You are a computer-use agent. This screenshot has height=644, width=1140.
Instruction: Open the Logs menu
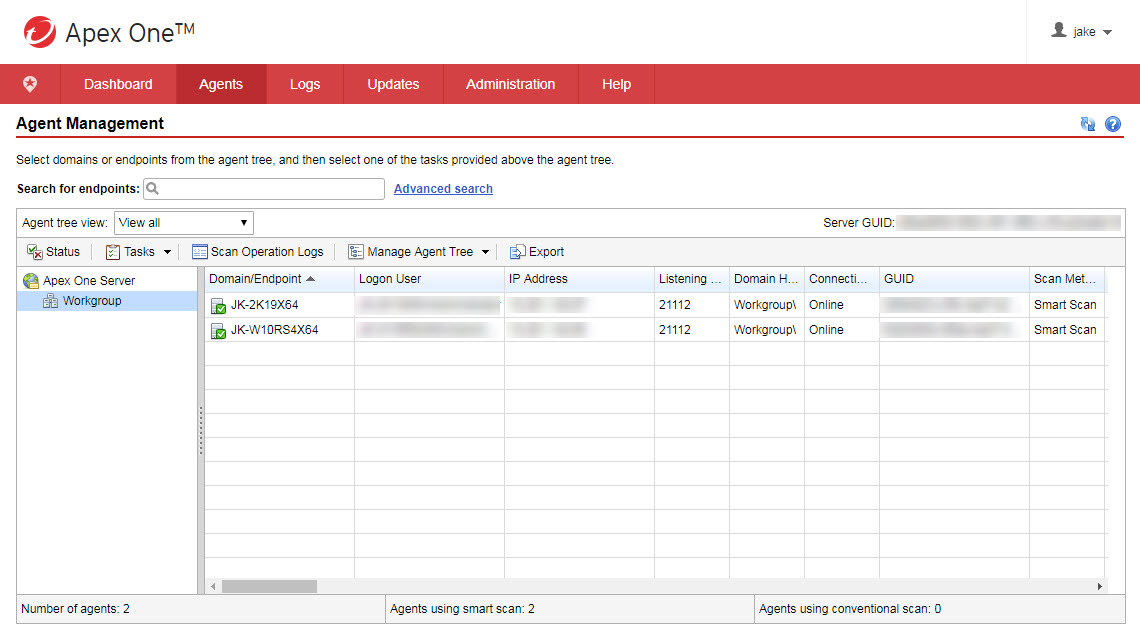305,85
